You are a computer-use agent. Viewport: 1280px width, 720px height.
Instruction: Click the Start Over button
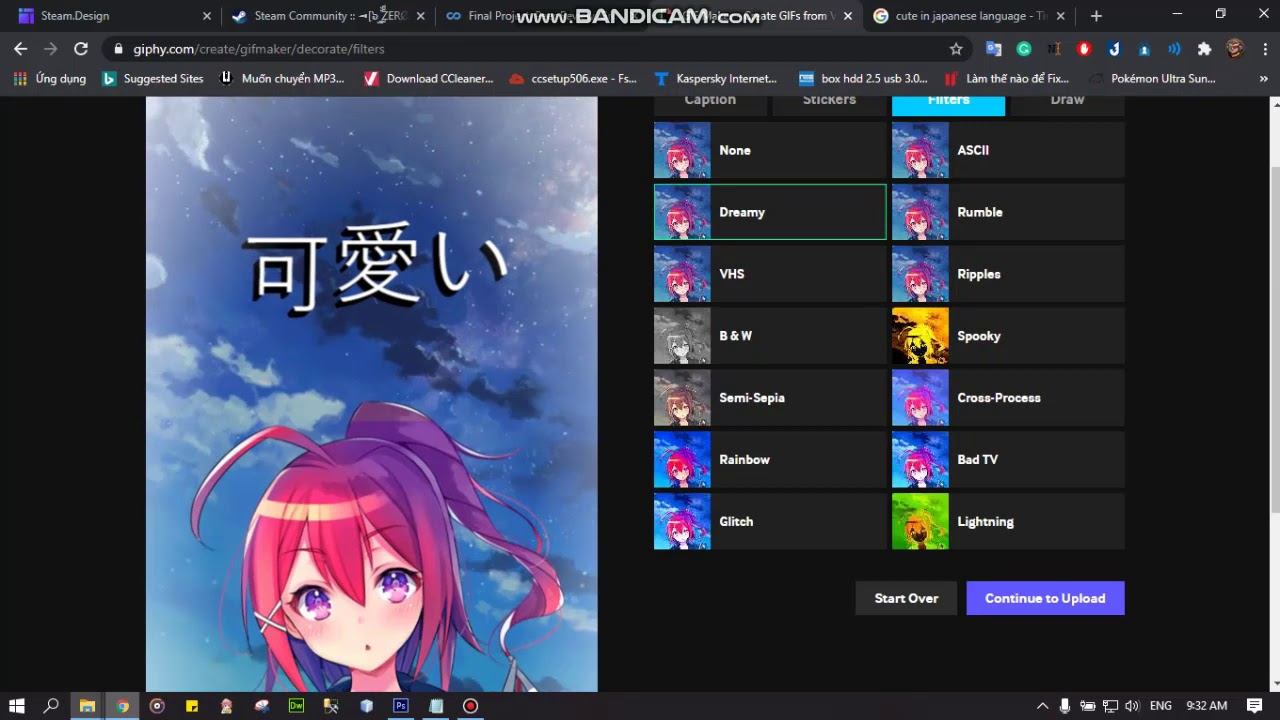[x=906, y=598]
